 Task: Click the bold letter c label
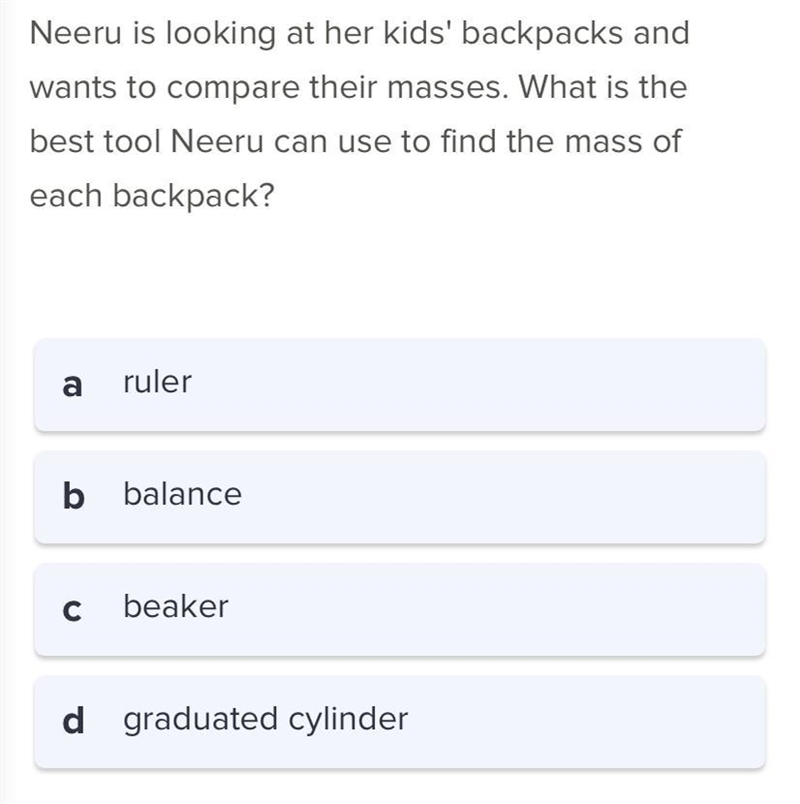click(x=72, y=610)
